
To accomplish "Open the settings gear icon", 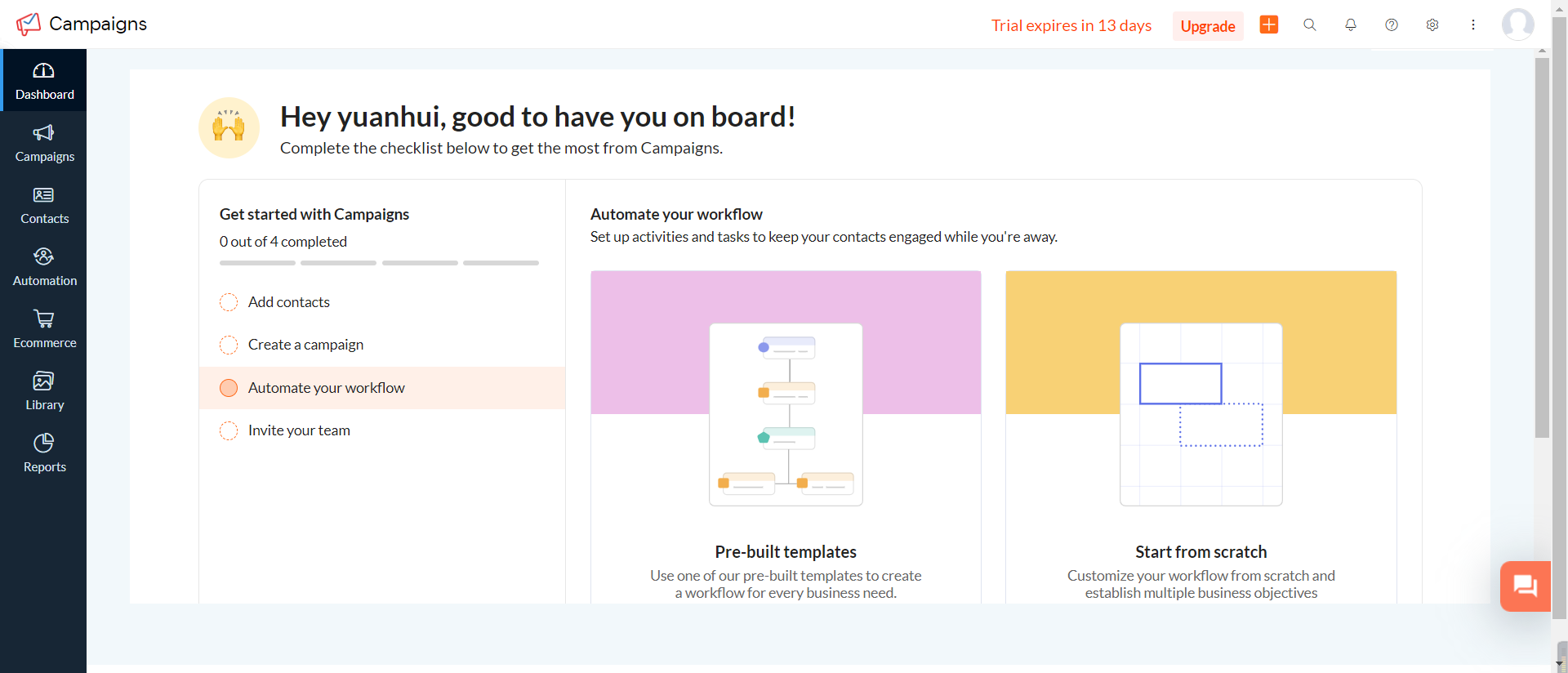I will click(x=1432, y=25).
